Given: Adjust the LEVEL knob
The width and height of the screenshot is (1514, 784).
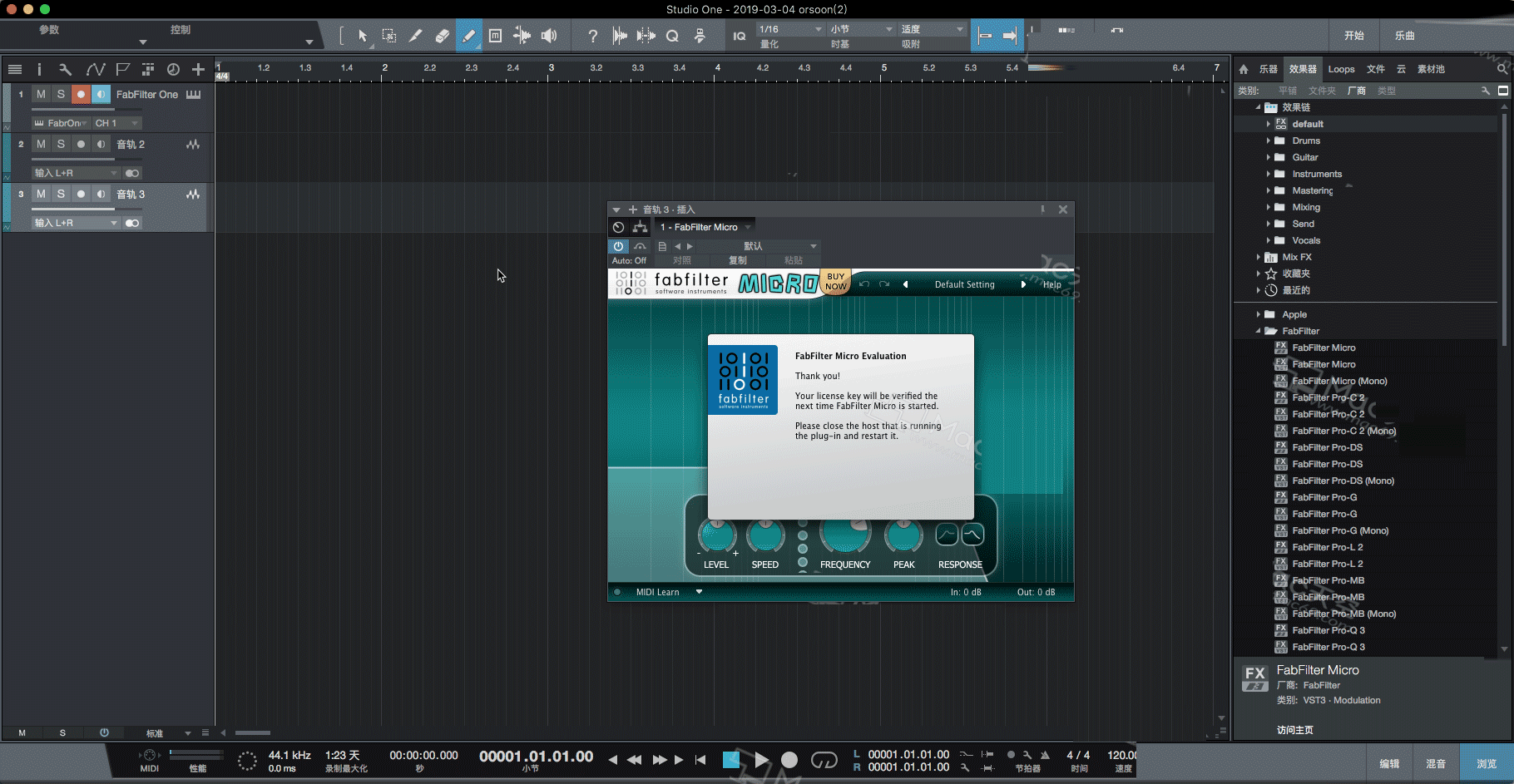Looking at the screenshot, I should tap(716, 536).
